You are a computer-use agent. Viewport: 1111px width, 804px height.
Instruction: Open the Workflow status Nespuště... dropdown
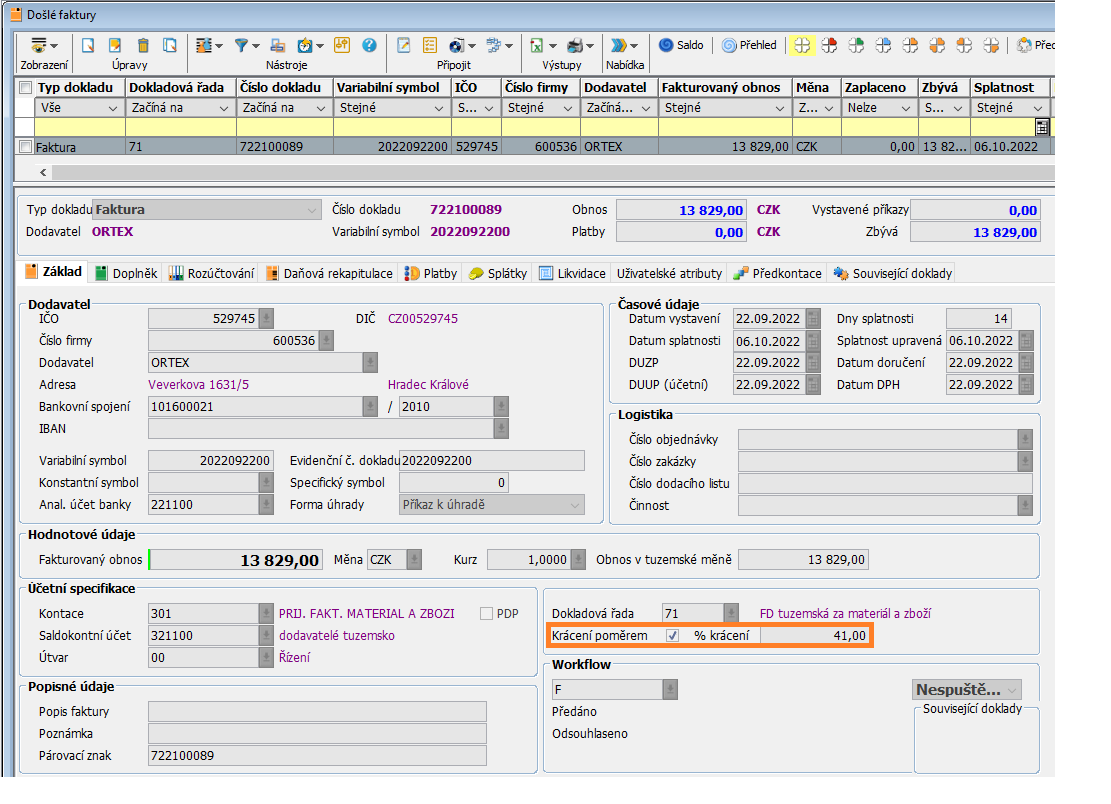click(1013, 690)
